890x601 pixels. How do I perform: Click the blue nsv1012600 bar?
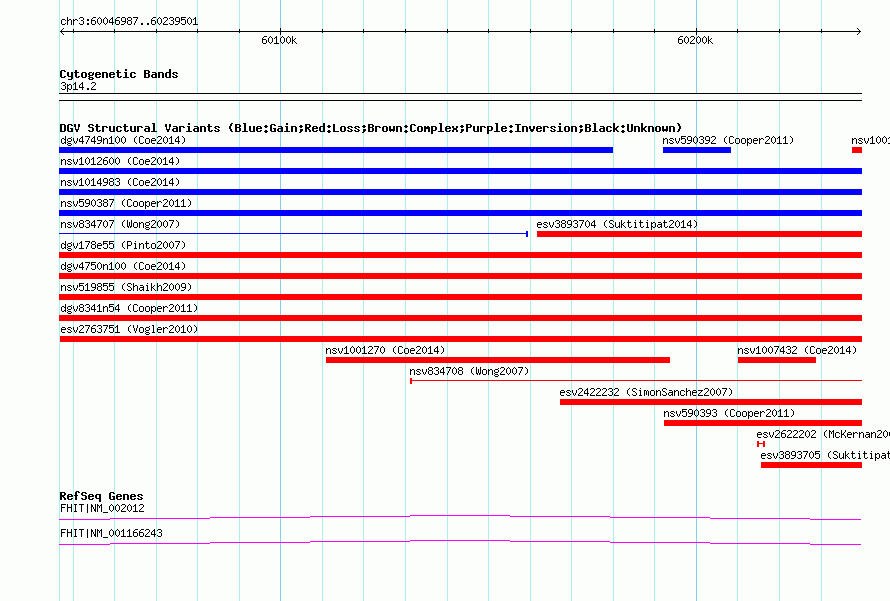tap(460, 171)
